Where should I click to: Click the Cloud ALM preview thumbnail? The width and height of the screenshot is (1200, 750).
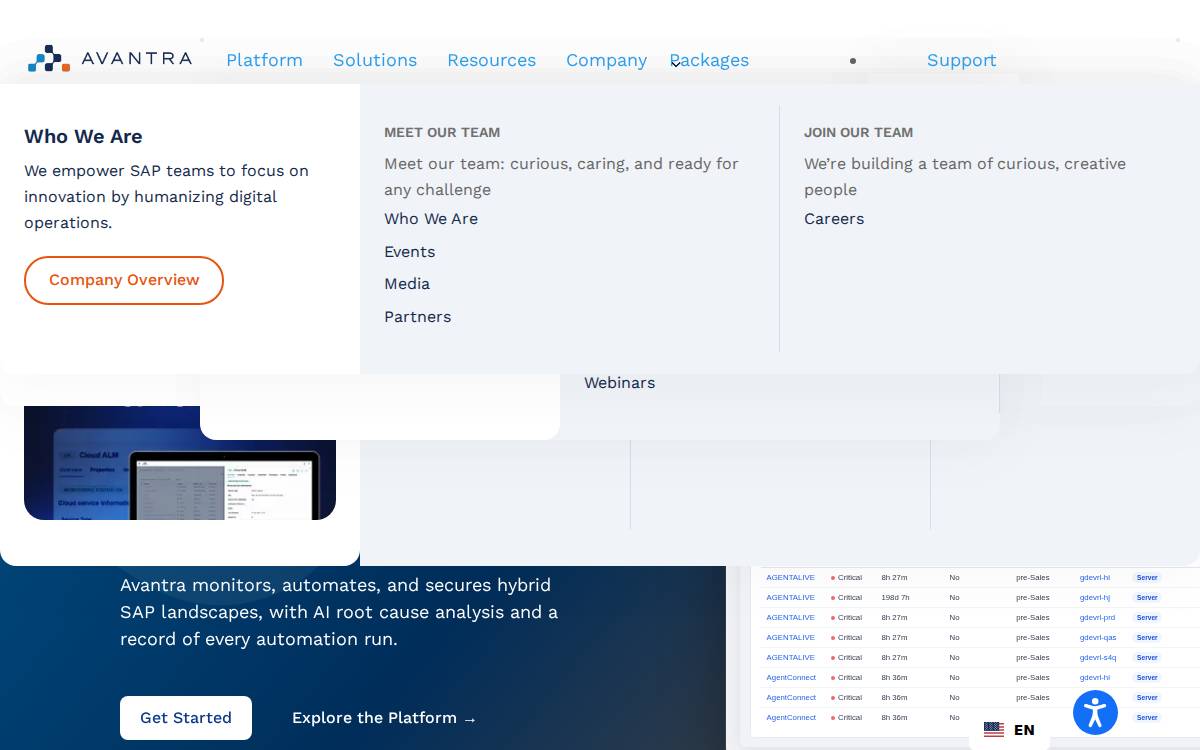180,463
